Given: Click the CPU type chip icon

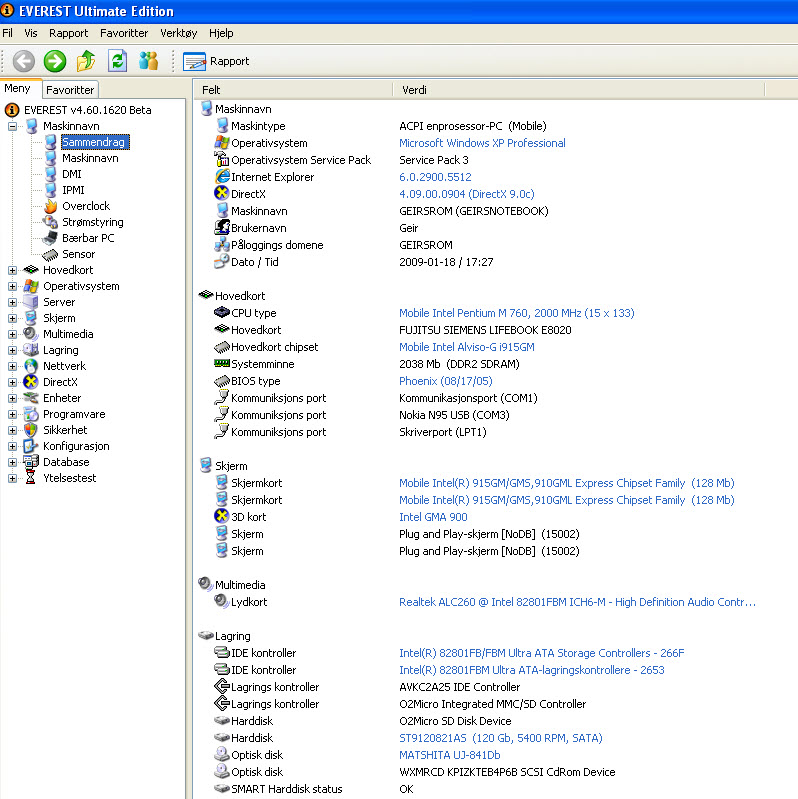Looking at the screenshot, I should pyautogui.click(x=222, y=312).
